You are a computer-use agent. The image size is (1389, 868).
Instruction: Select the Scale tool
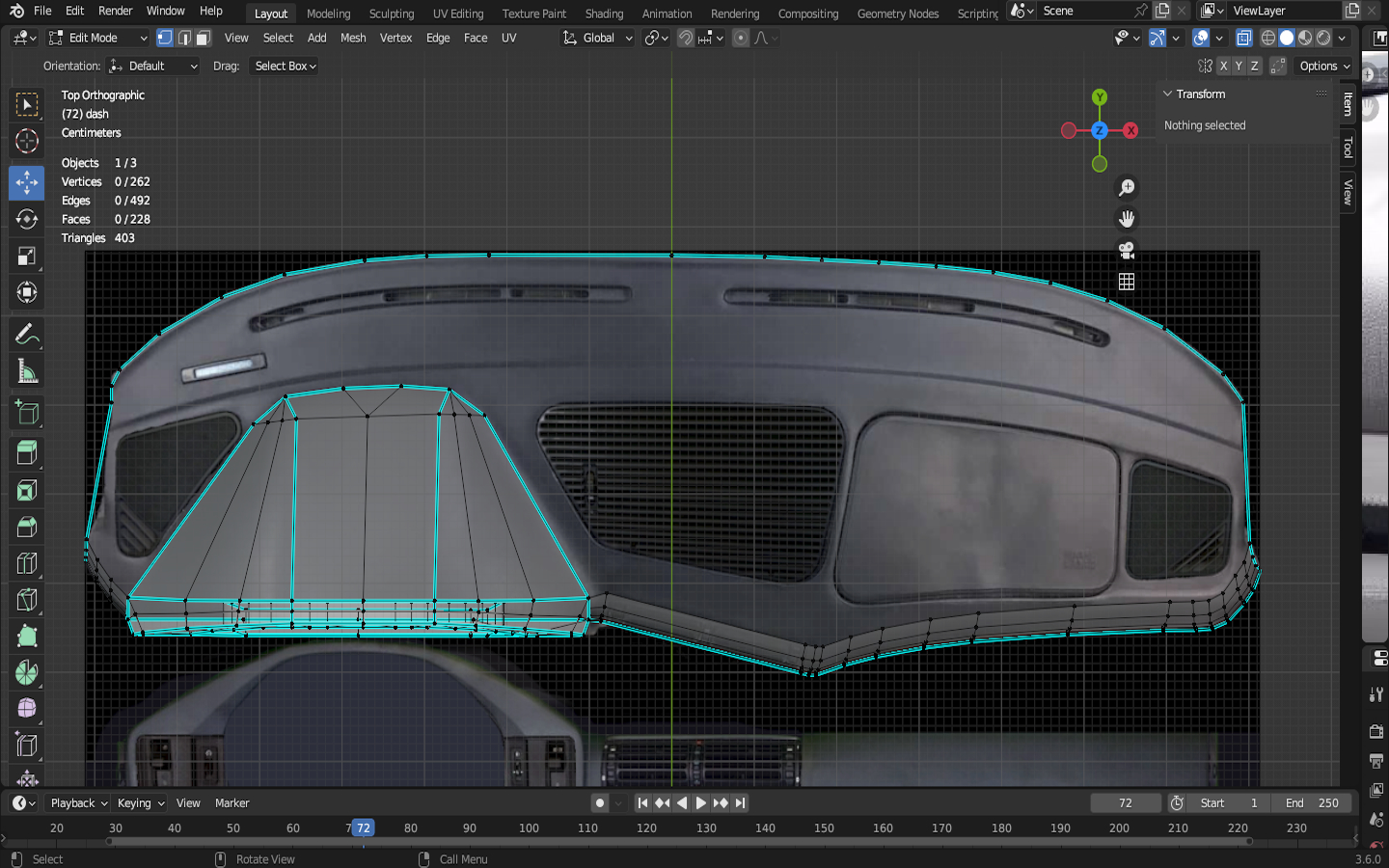click(27, 257)
